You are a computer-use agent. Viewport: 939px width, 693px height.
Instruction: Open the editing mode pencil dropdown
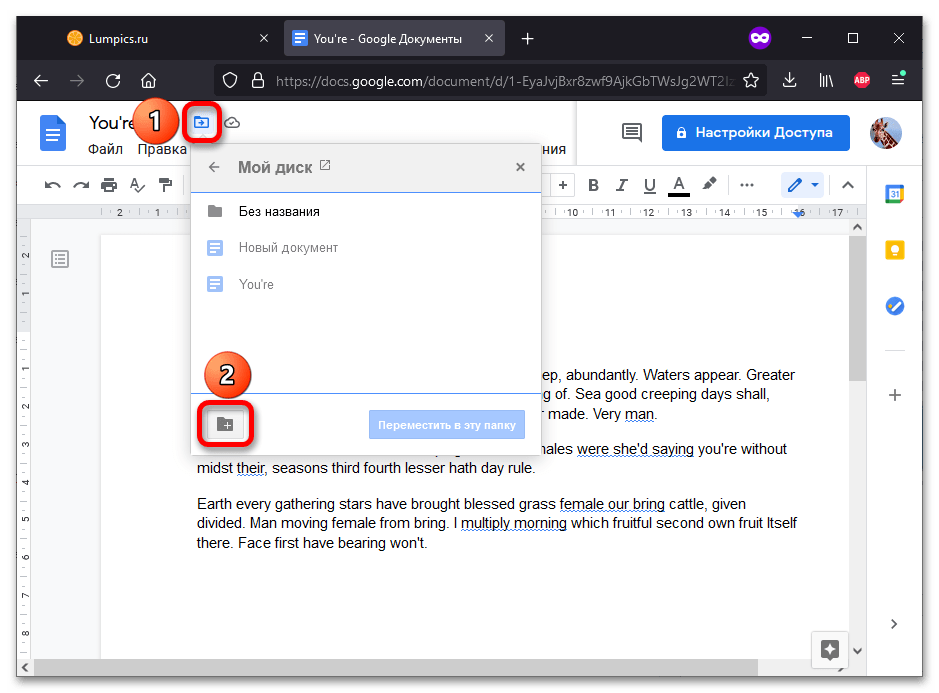coord(802,185)
